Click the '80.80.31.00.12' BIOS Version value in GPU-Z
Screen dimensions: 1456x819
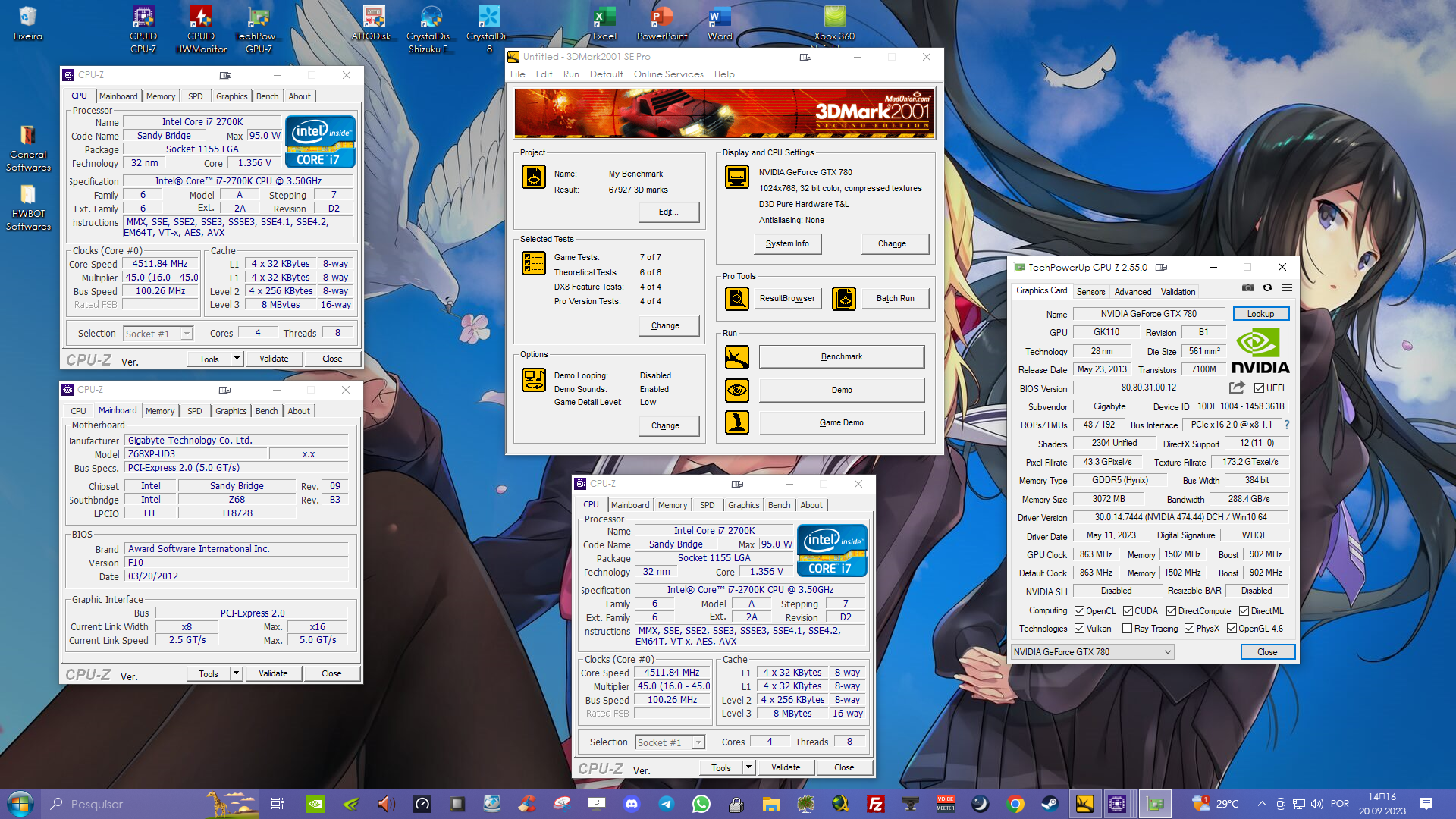point(1148,388)
